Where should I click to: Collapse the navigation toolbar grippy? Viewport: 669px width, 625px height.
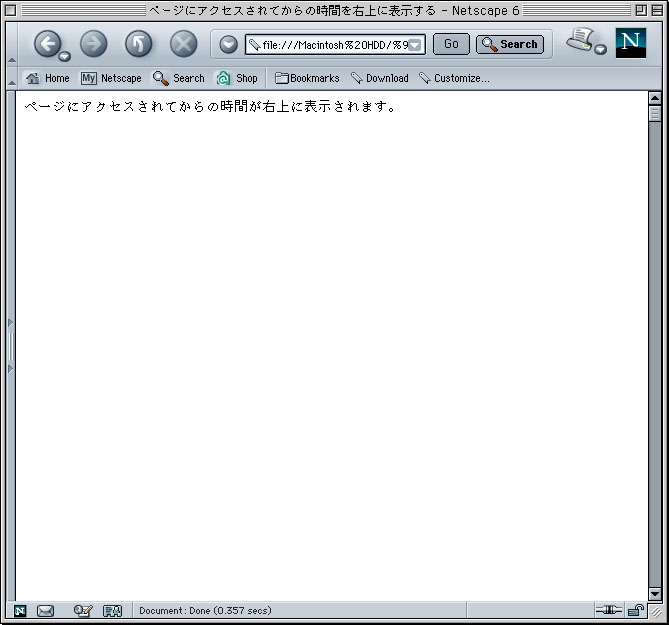[12, 44]
